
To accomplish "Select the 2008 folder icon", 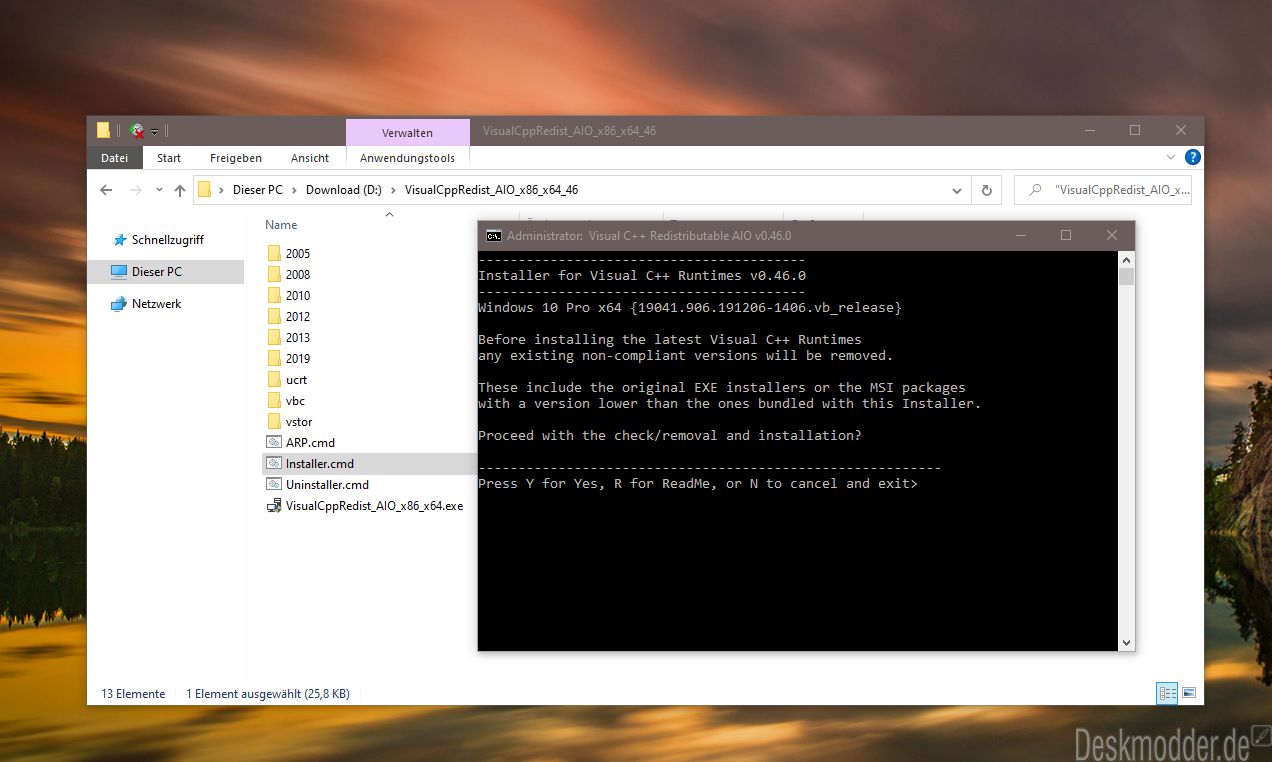I will 275,274.
